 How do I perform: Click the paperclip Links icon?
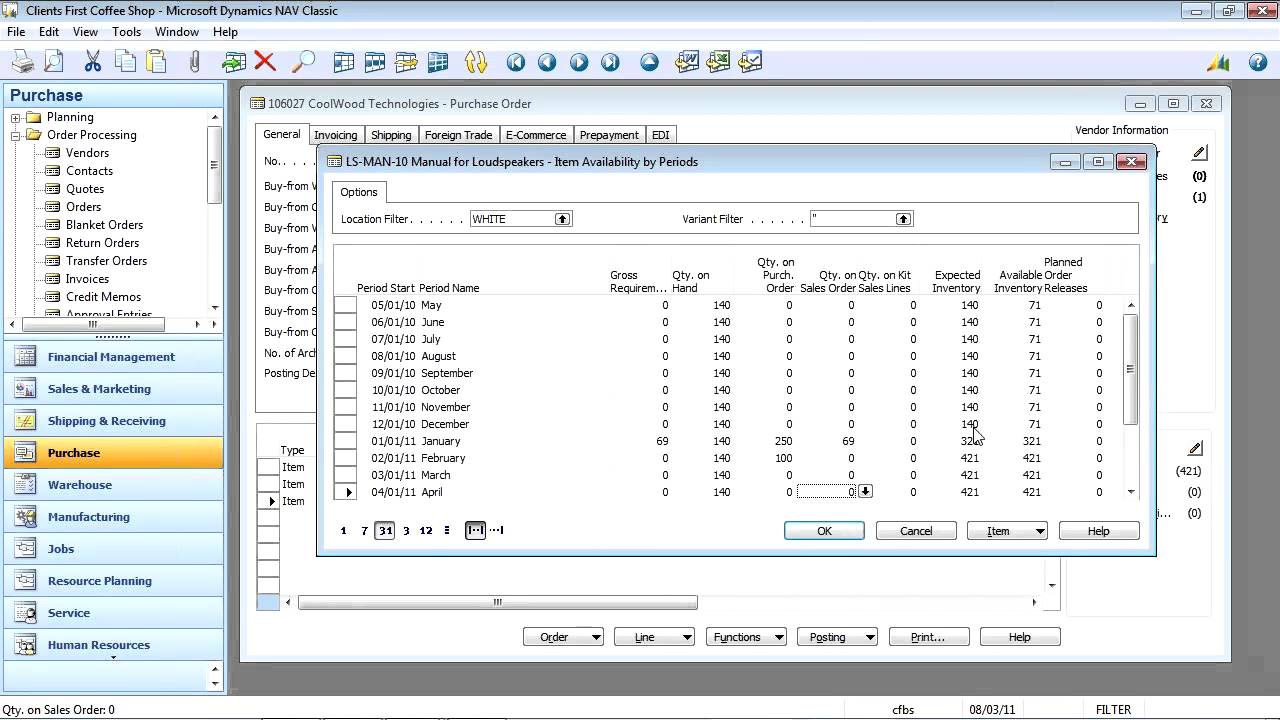pos(195,62)
